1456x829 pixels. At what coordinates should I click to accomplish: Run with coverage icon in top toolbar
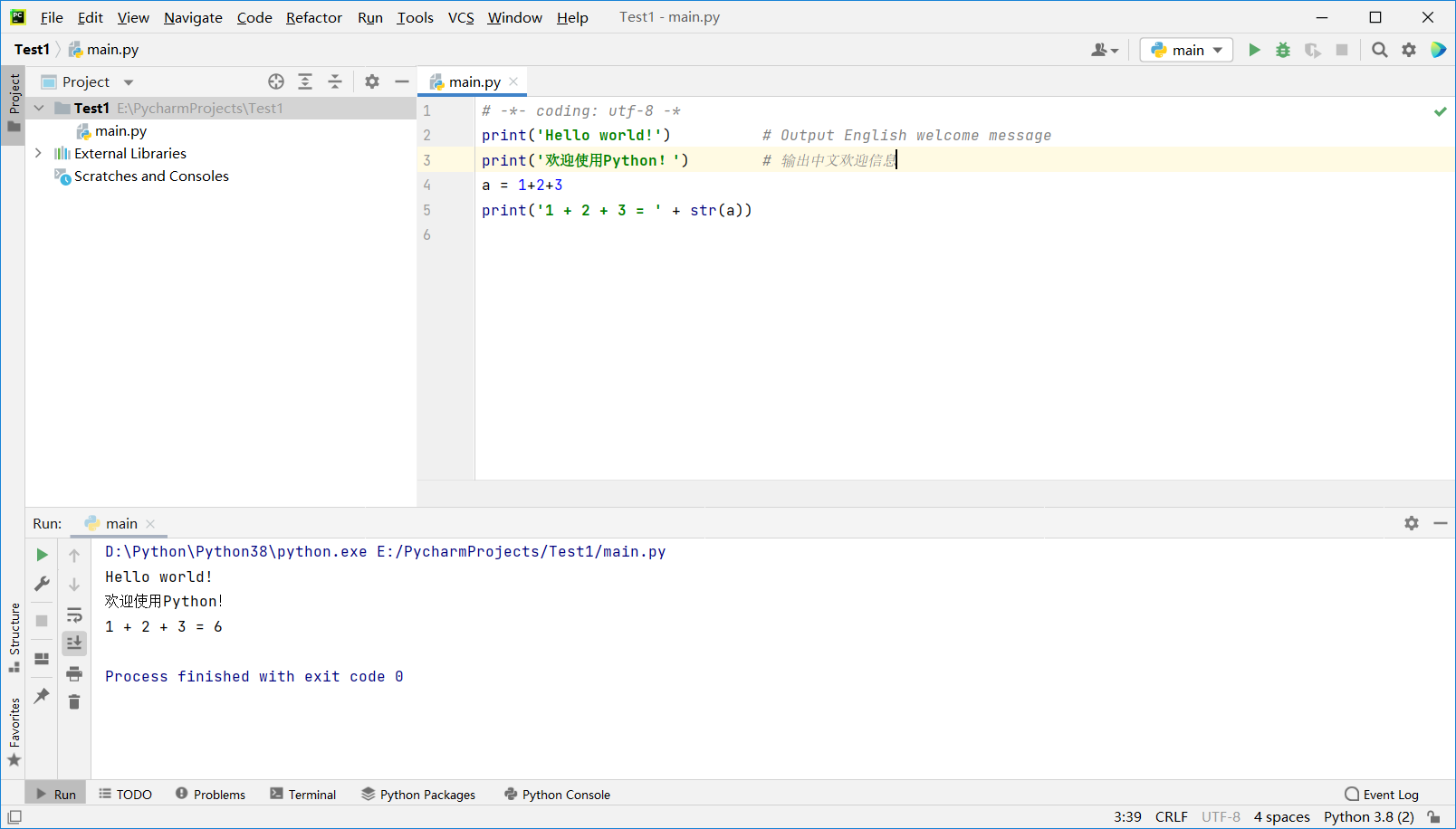pyautogui.click(x=1312, y=50)
